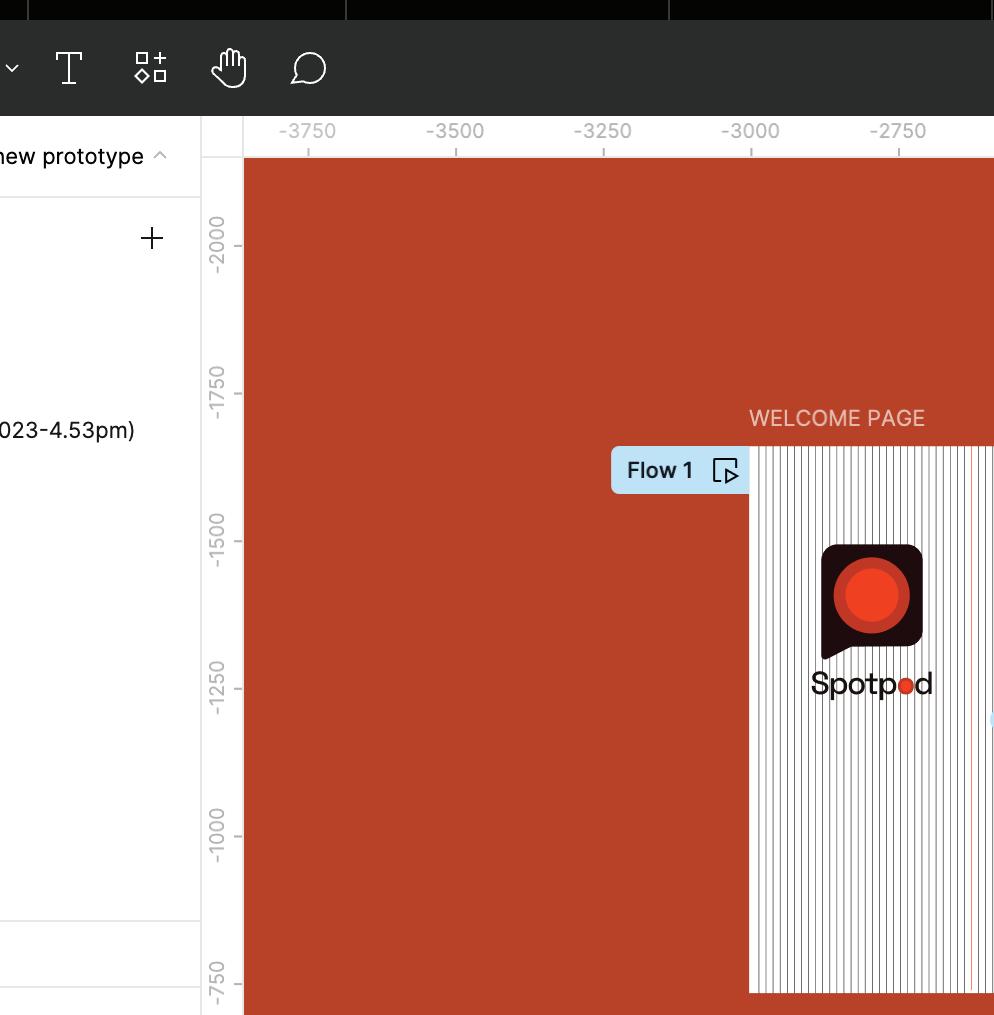Screen dimensions: 994x1015
Task: Collapse the pages list chevron next to 'new prototype'
Action: click(160, 155)
